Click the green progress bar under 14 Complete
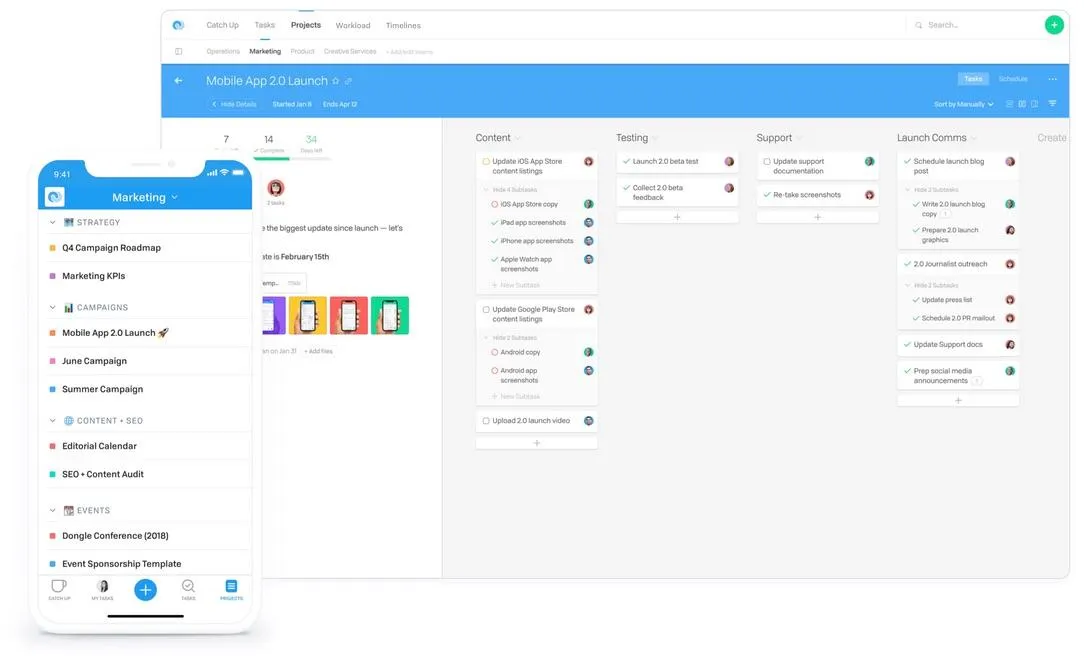 coord(272,158)
